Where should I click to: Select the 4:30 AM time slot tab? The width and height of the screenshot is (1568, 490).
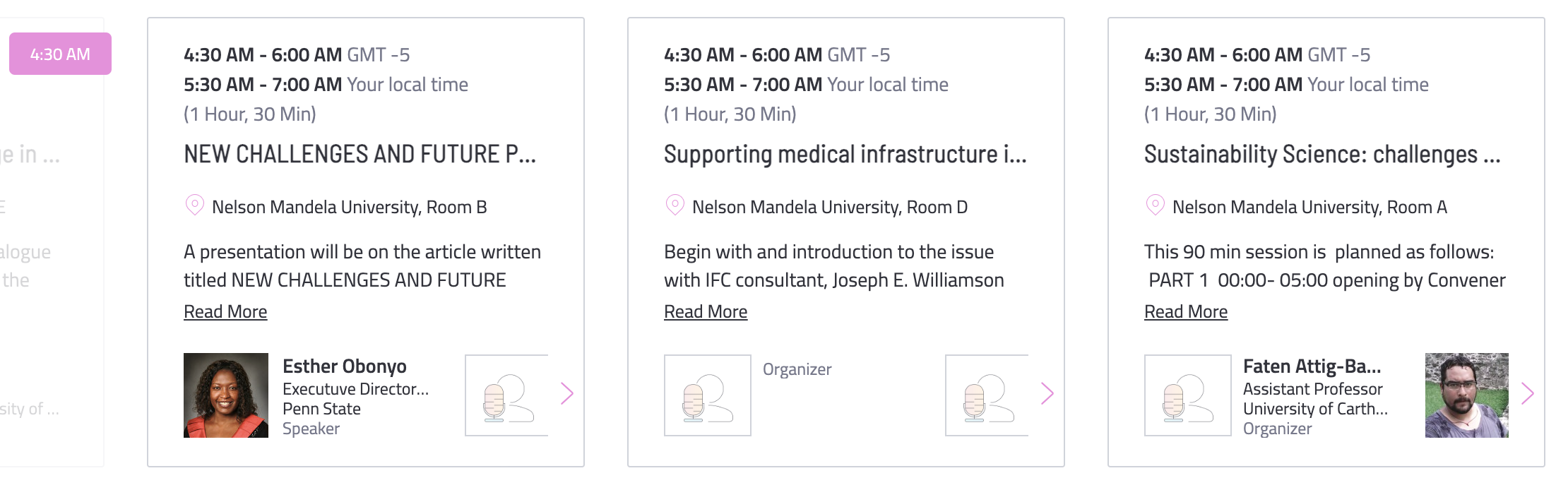pos(60,54)
